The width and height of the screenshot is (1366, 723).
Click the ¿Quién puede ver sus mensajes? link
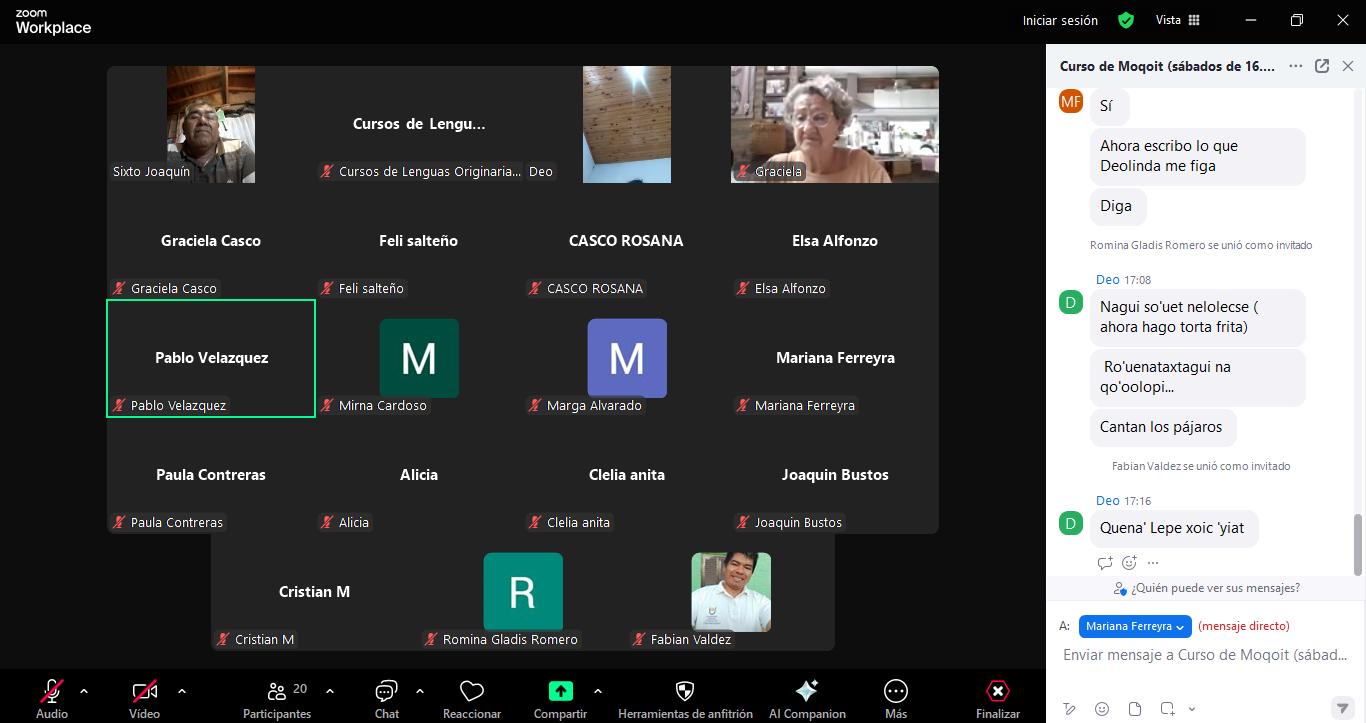[x=1214, y=588]
